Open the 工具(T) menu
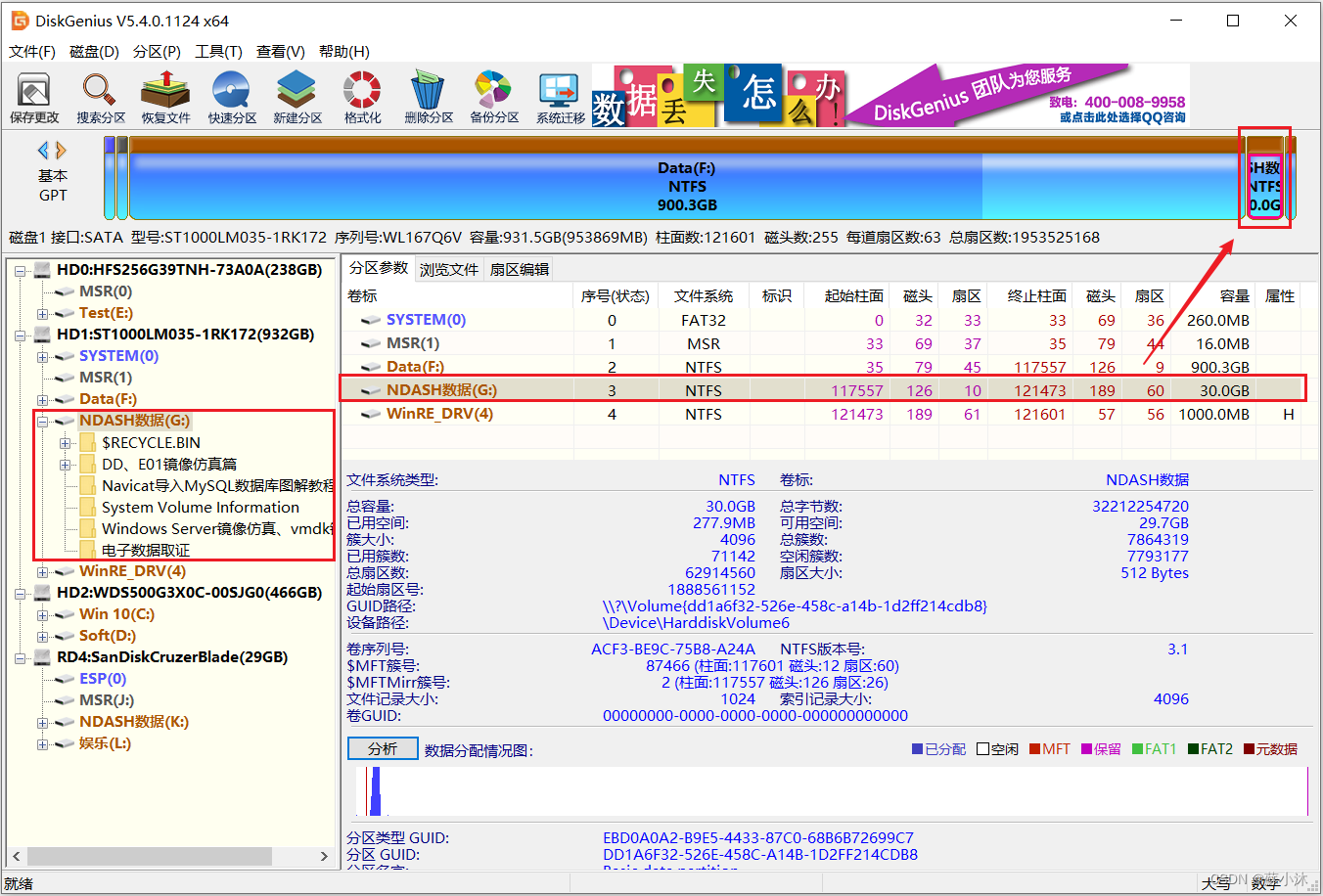This screenshot has height=896, width=1323. click(x=218, y=51)
